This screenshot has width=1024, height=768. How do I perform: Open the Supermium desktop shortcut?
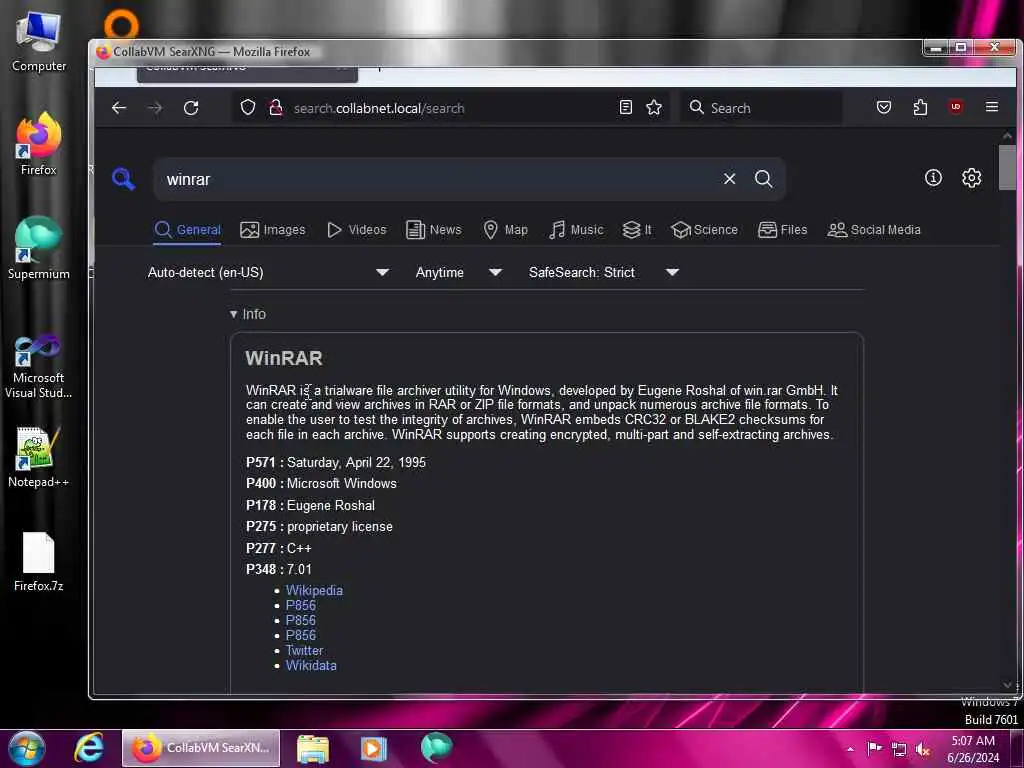tap(39, 248)
